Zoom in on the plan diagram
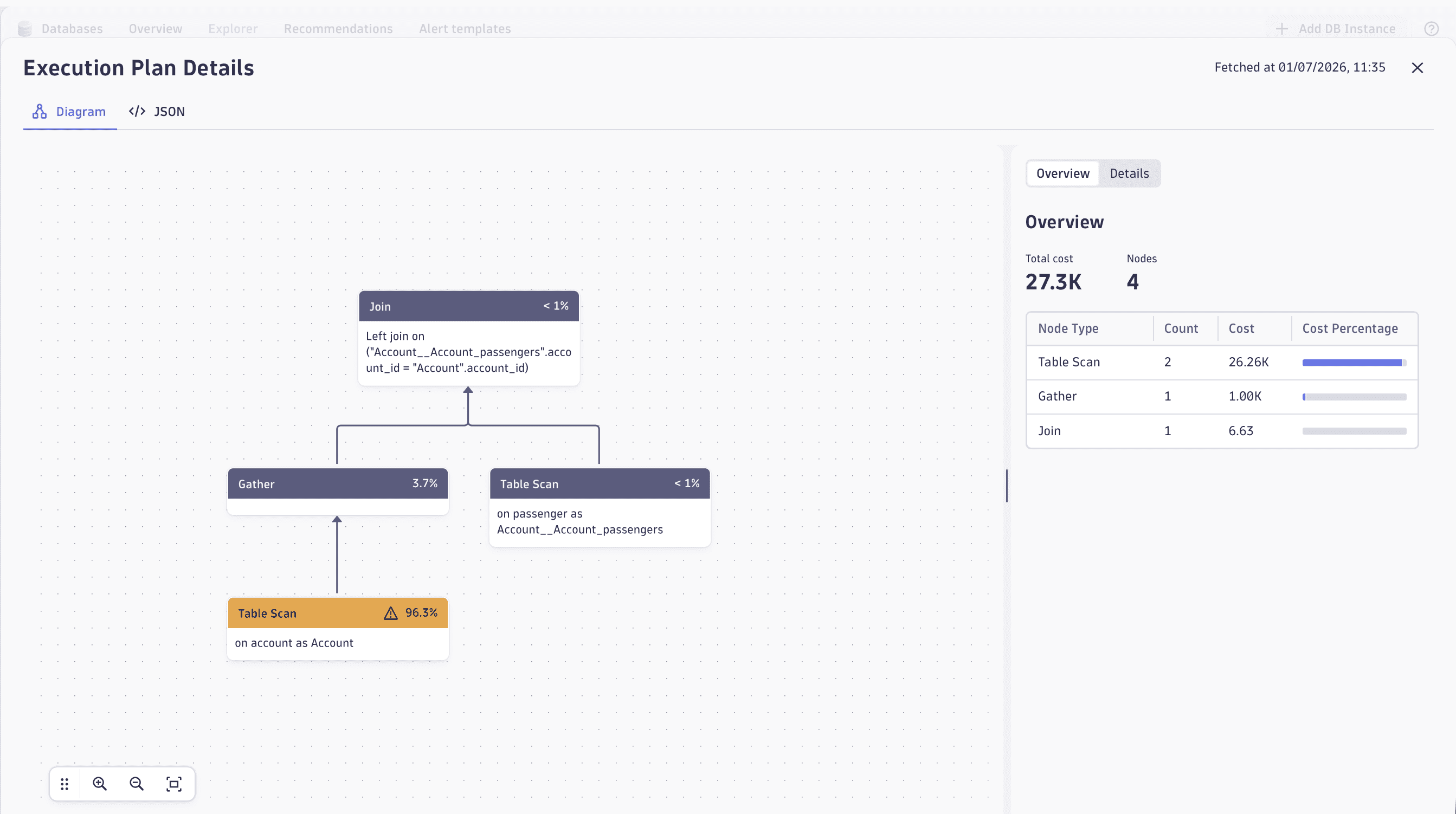The image size is (1456, 814). point(100,784)
